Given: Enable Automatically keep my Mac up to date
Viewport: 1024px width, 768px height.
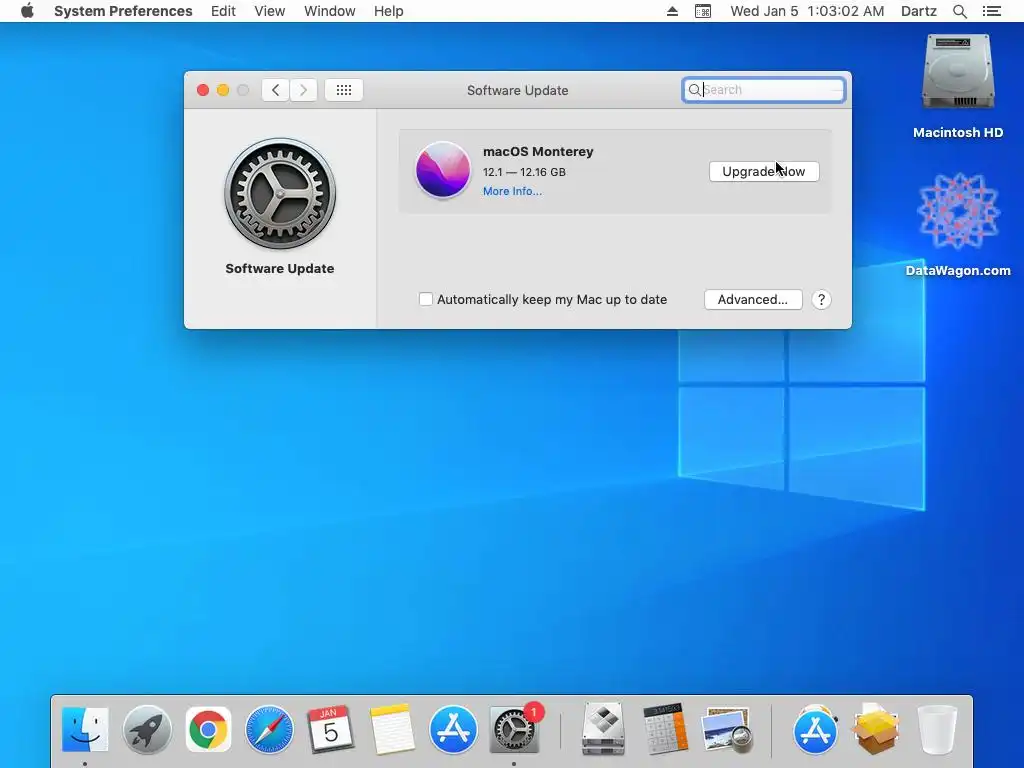Looking at the screenshot, I should tap(426, 299).
